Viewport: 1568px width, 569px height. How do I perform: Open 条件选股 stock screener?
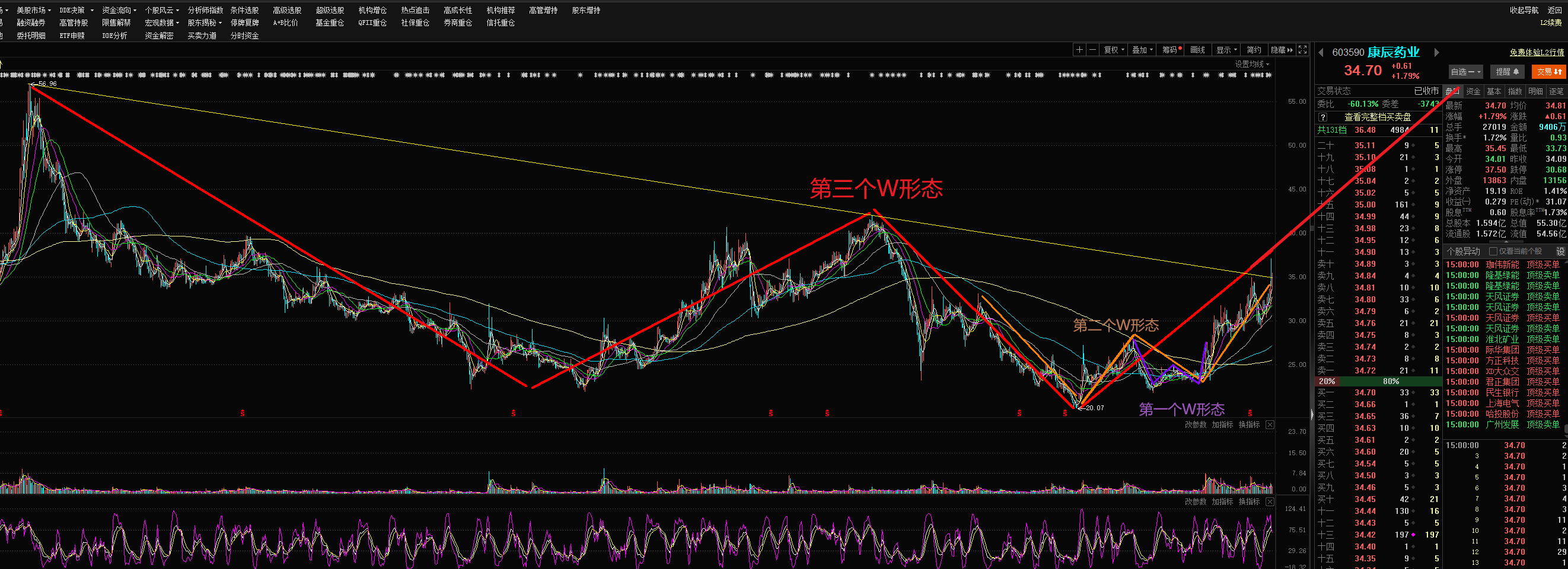pos(245,10)
